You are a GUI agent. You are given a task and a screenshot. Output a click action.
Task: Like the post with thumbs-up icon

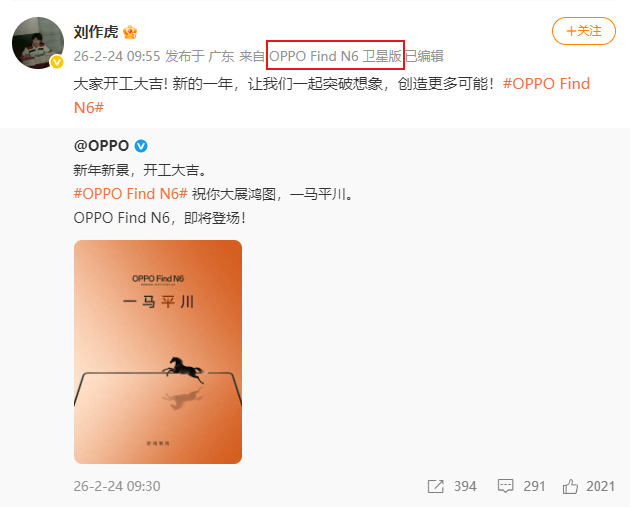point(570,486)
